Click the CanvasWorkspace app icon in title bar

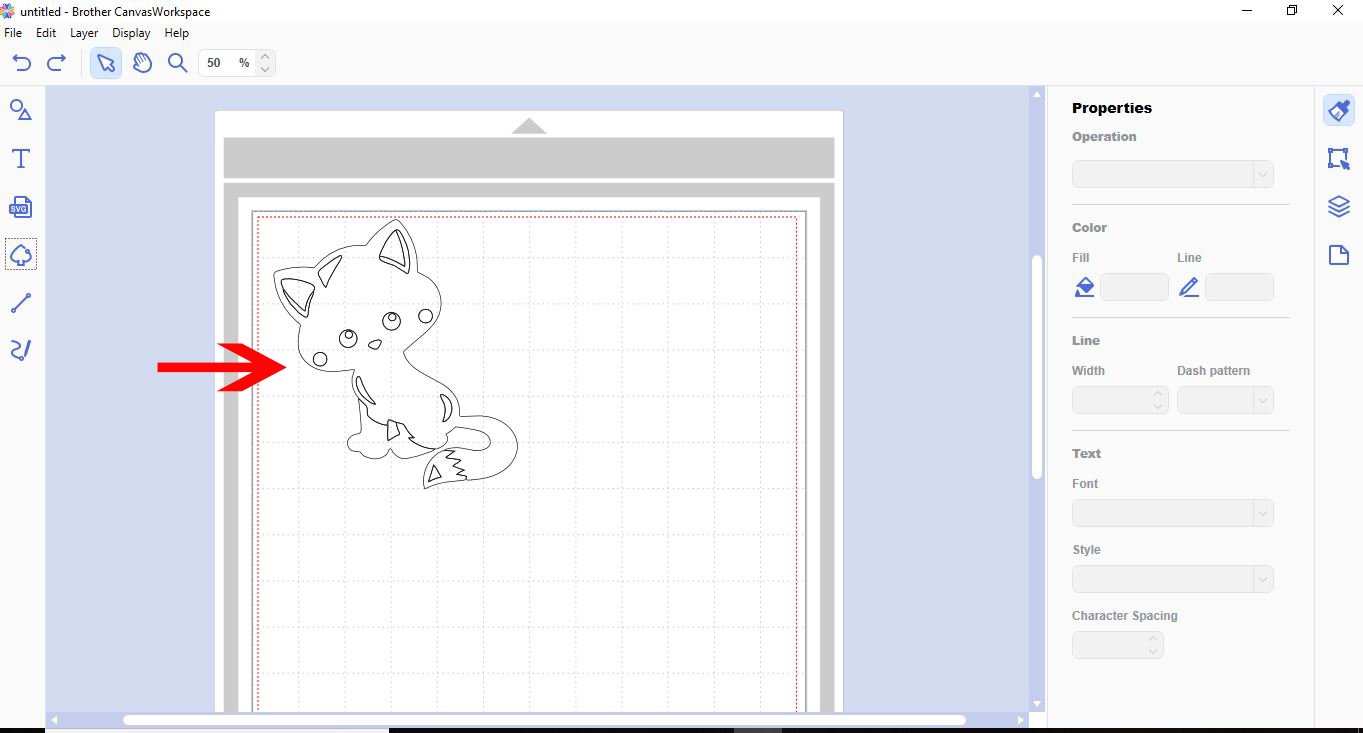click(9, 11)
